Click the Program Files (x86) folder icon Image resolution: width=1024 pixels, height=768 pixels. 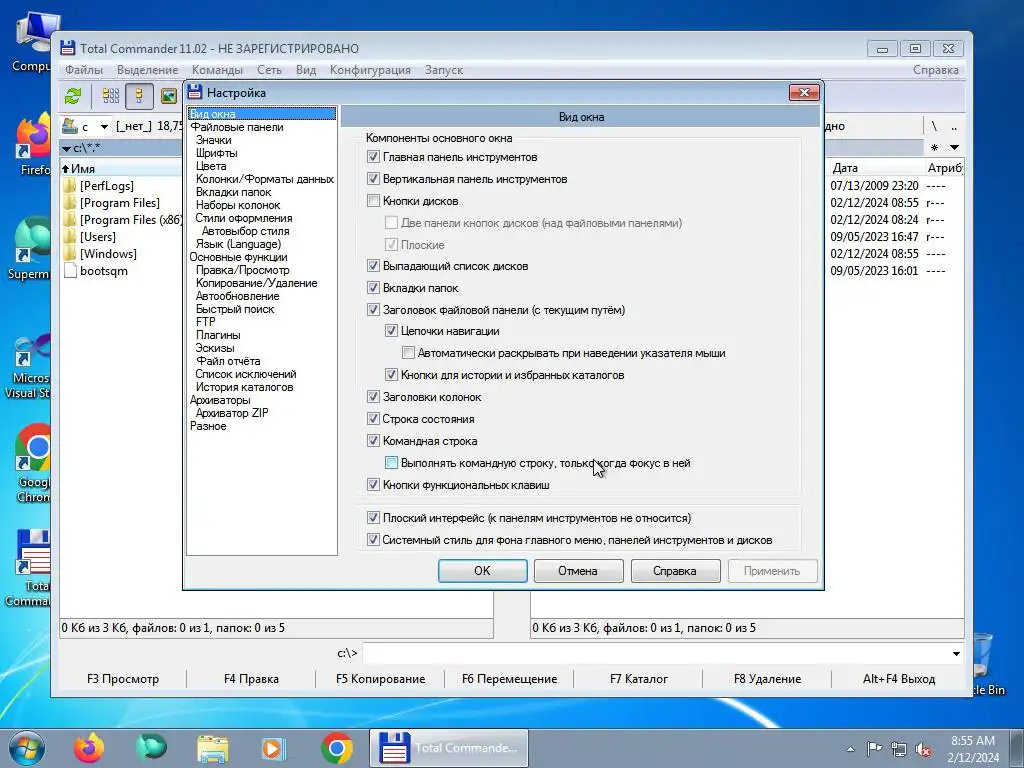(x=70, y=220)
